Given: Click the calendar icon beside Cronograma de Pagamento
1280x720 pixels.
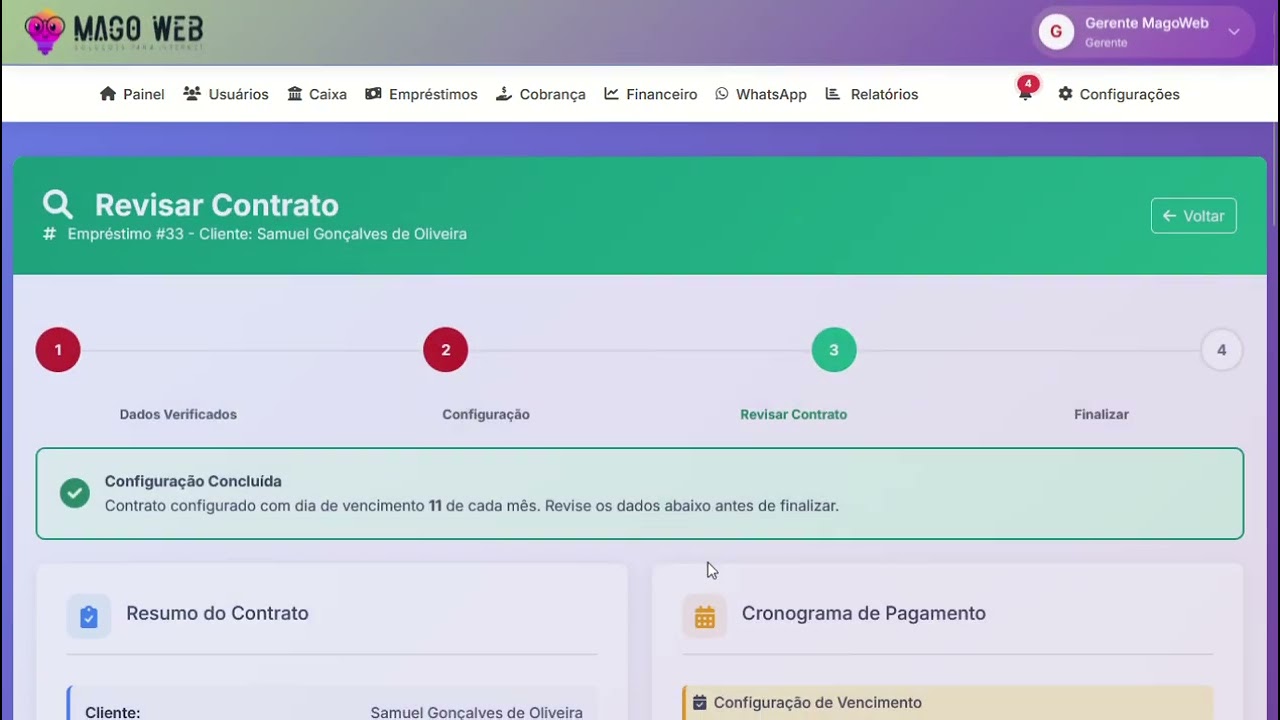Looking at the screenshot, I should coord(705,617).
